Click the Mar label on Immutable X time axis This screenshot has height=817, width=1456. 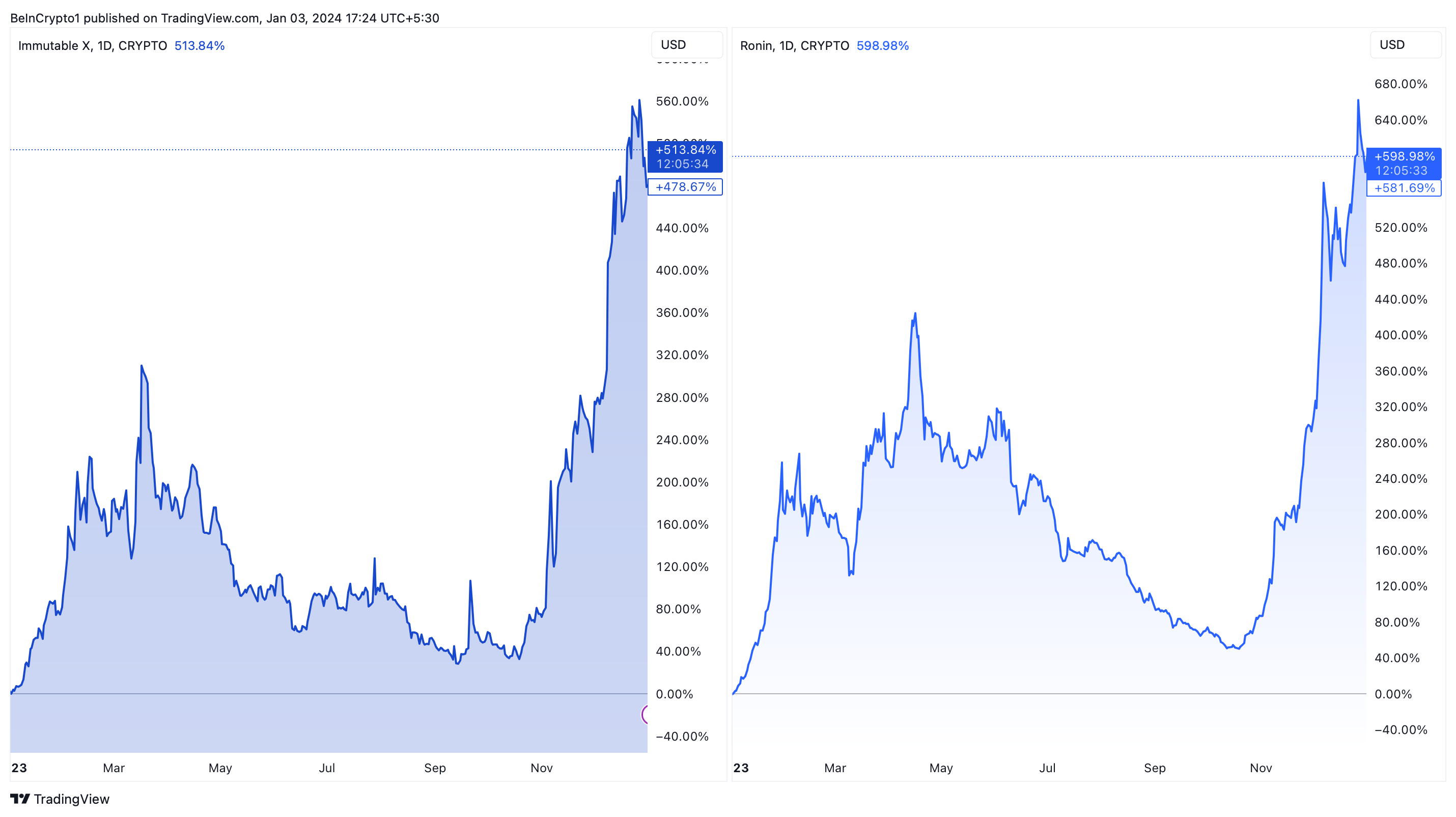click(x=114, y=768)
